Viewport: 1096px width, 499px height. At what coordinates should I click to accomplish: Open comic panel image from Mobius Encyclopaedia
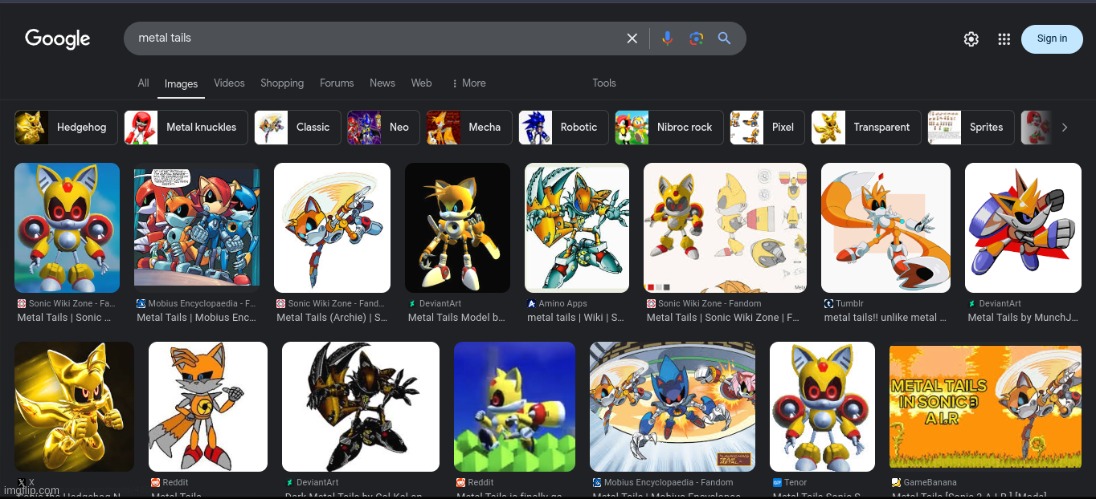pos(197,228)
